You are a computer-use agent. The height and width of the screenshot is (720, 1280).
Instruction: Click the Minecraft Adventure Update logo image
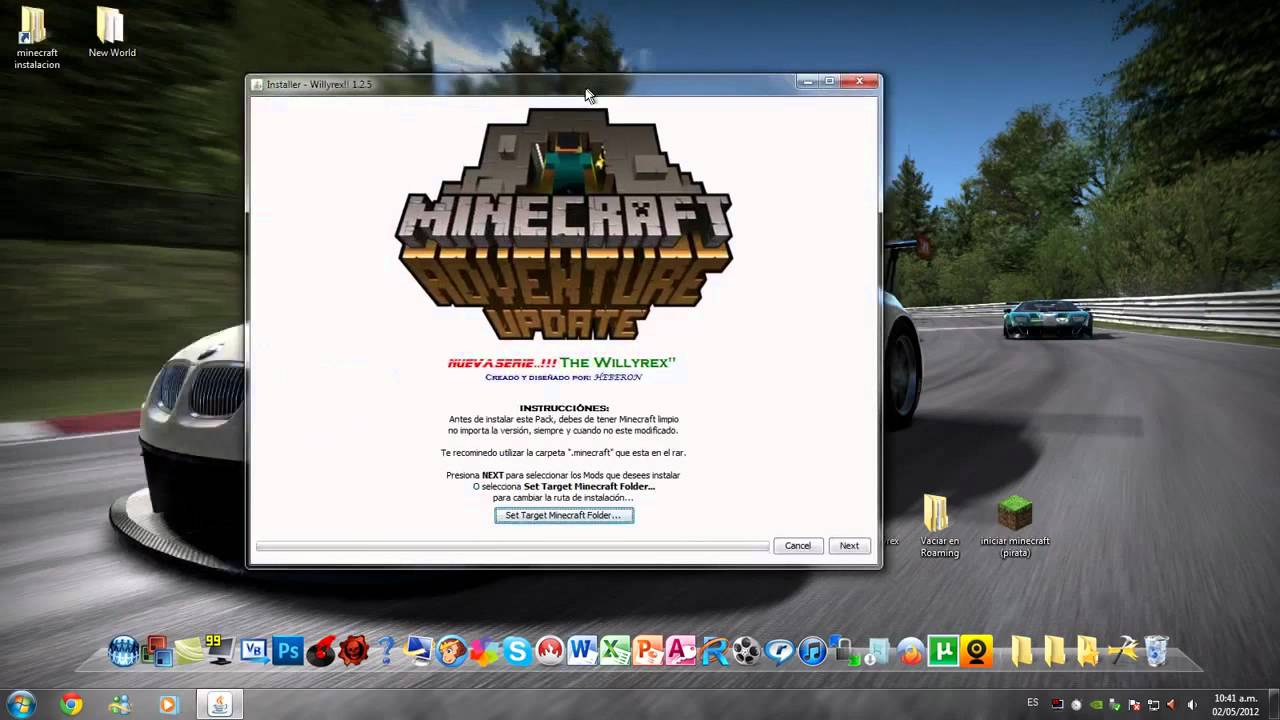coord(564,225)
